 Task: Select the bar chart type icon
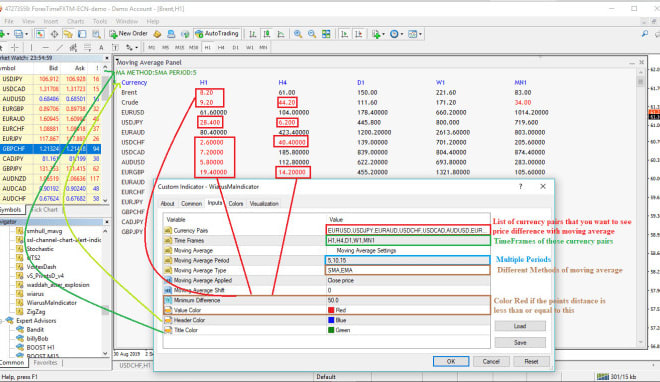[x=252, y=34]
